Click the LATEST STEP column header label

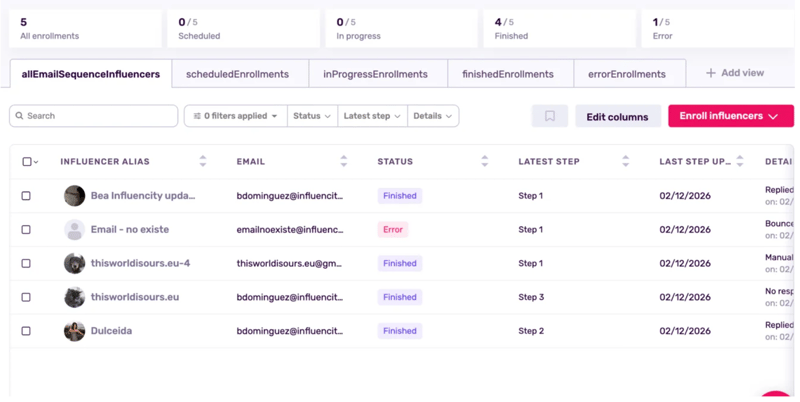pyautogui.click(x=549, y=162)
